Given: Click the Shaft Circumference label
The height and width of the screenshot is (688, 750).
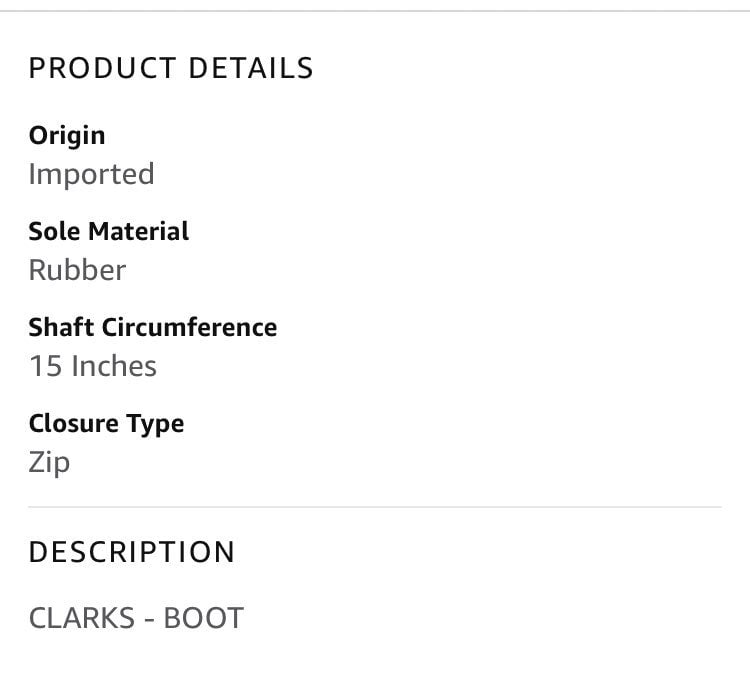Looking at the screenshot, I should coord(153,327).
